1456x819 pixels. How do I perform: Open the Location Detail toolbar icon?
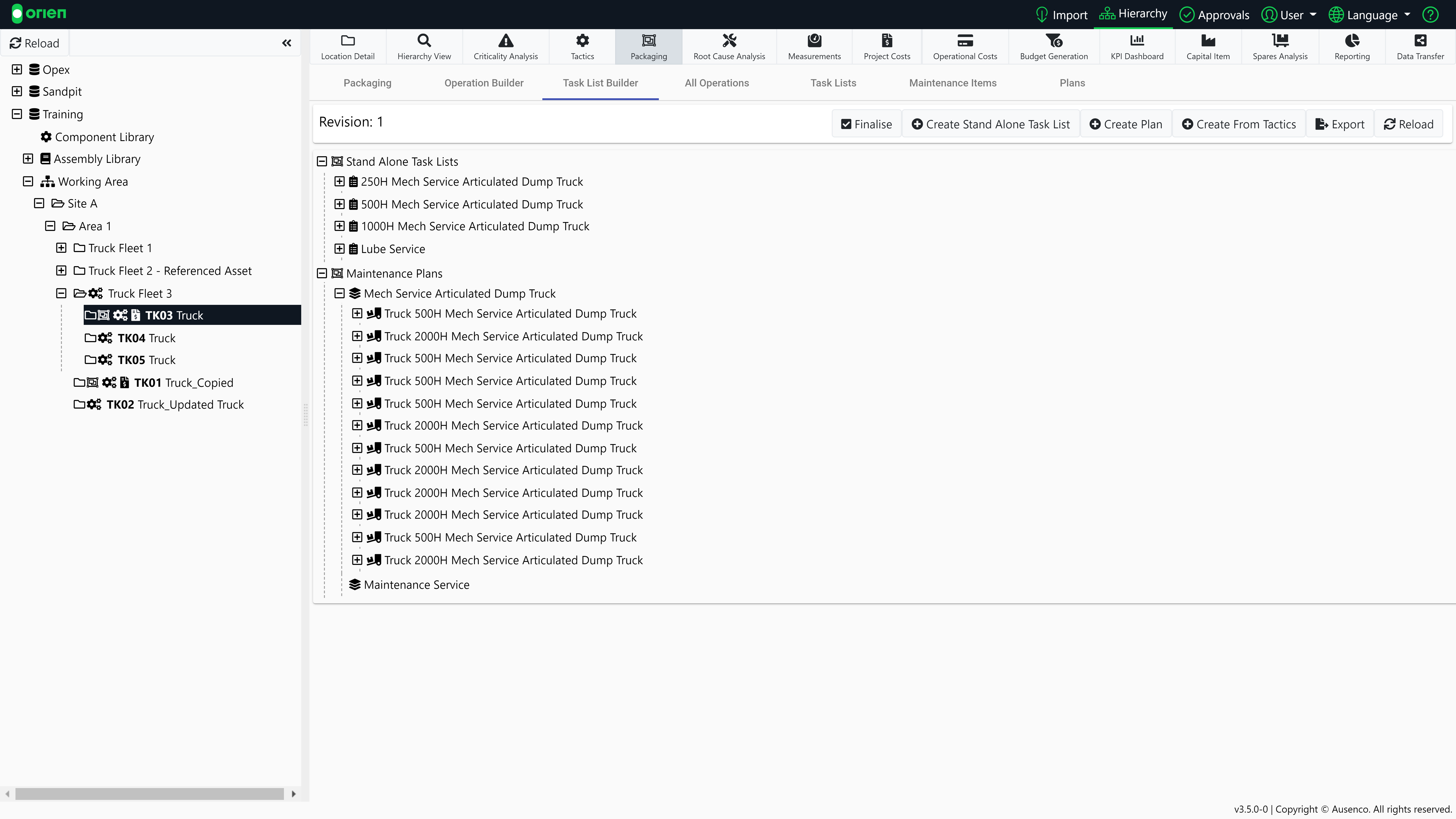348,41
